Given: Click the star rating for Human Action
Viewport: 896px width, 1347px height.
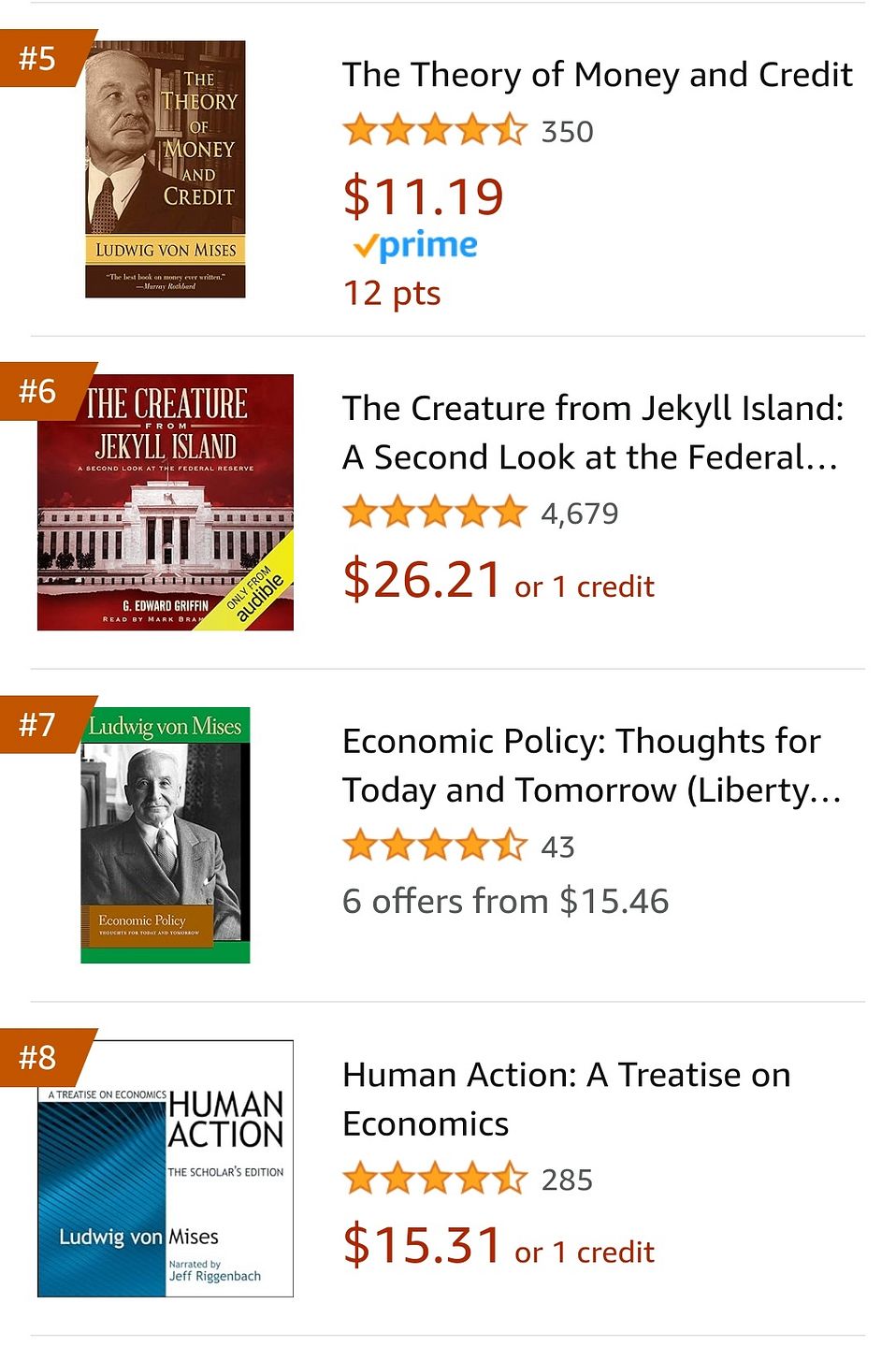Looking at the screenshot, I should click(x=433, y=1180).
